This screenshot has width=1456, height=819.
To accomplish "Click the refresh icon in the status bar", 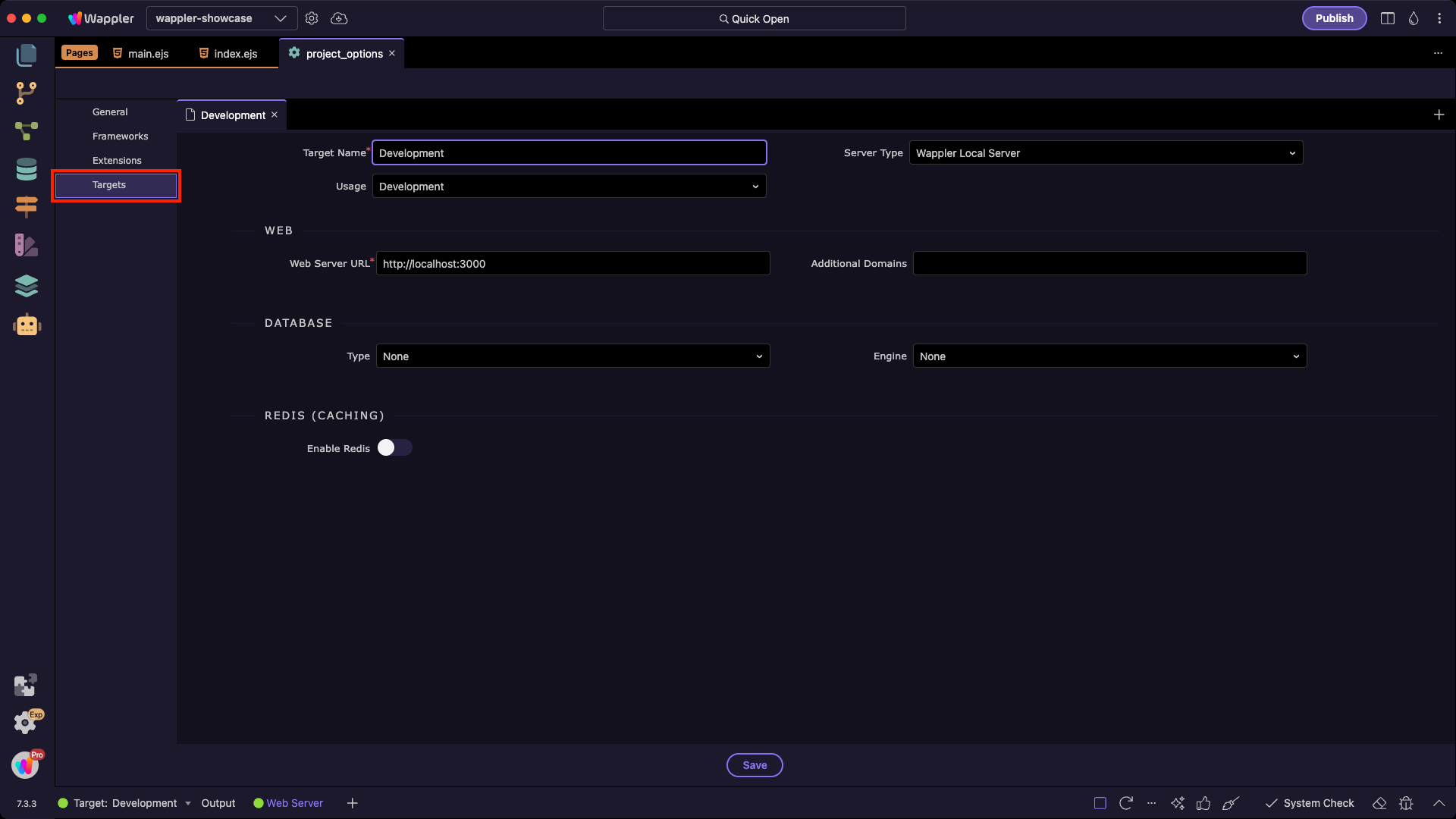I will 1126,803.
